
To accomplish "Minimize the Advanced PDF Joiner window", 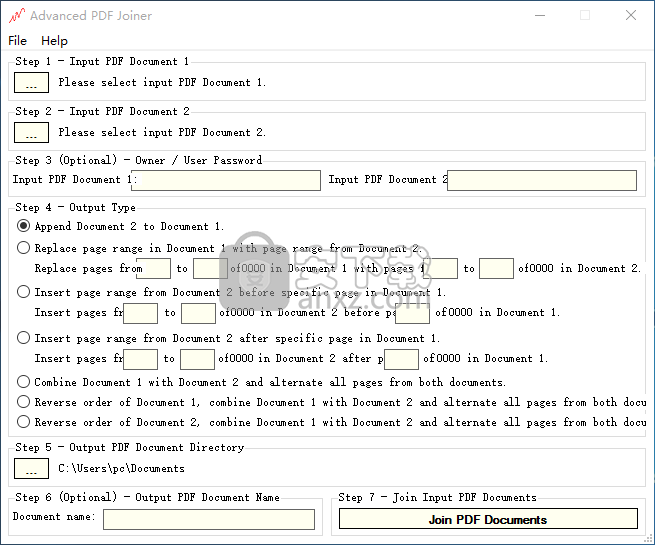I will point(540,15).
